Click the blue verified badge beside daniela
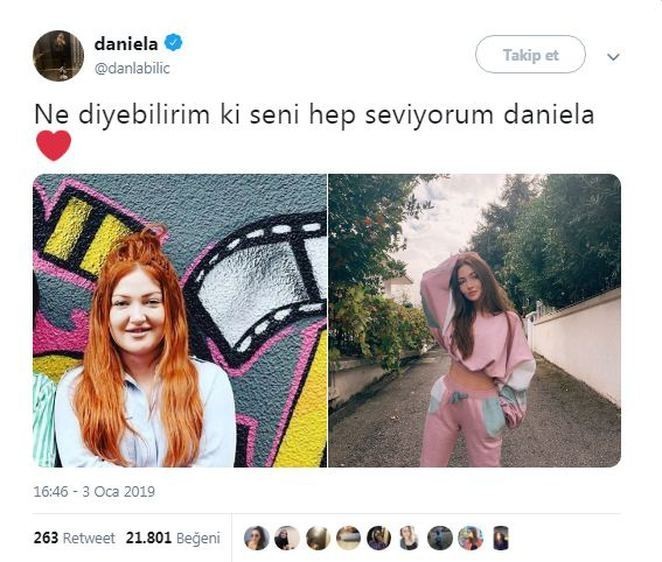The image size is (662, 562). click(173, 43)
